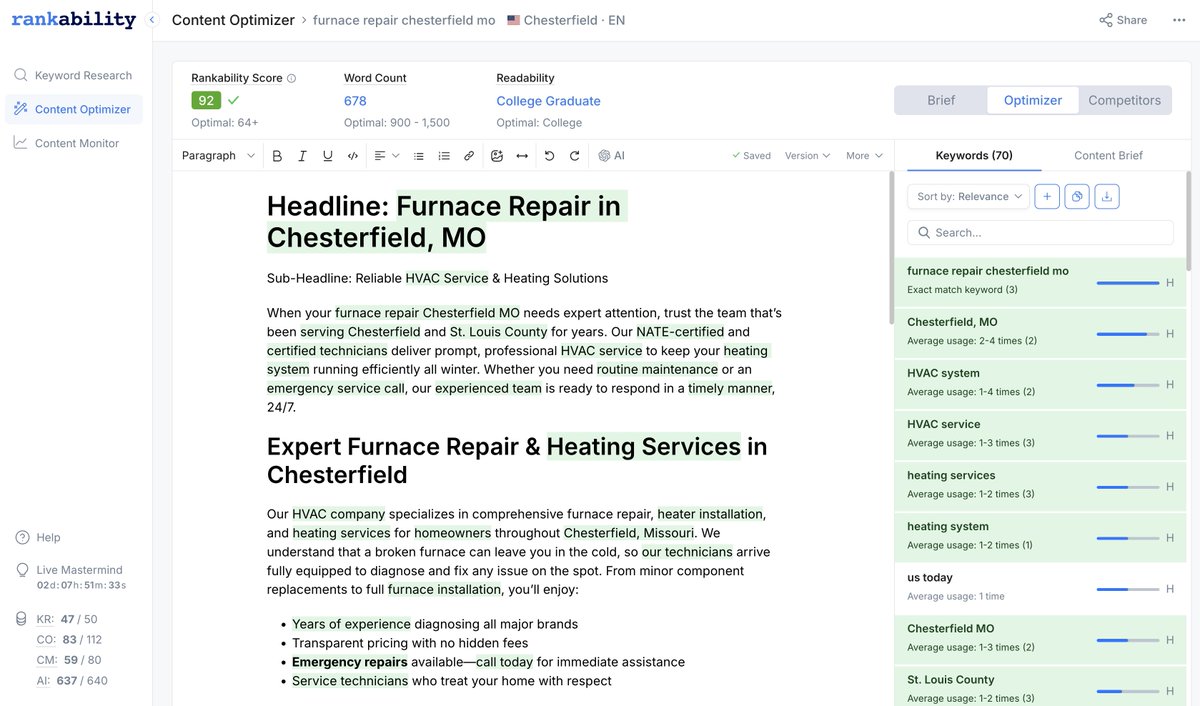Click the Rankability Score info icon
The height and width of the screenshot is (706, 1200).
291,78
